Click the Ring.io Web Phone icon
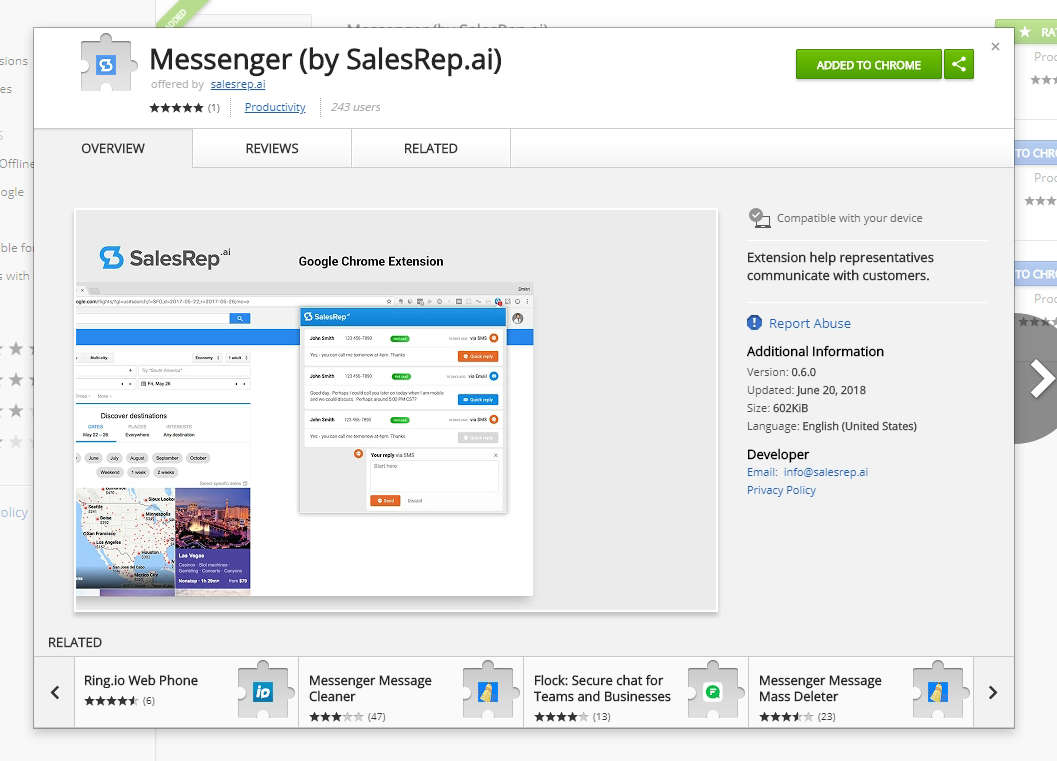 (264, 690)
